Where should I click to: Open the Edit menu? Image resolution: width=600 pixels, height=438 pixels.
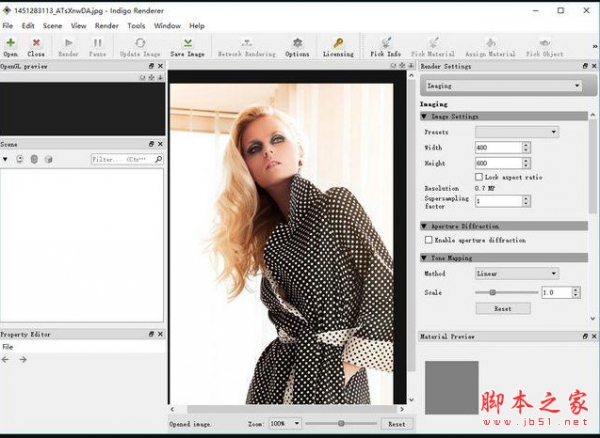pyautogui.click(x=28, y=26)
